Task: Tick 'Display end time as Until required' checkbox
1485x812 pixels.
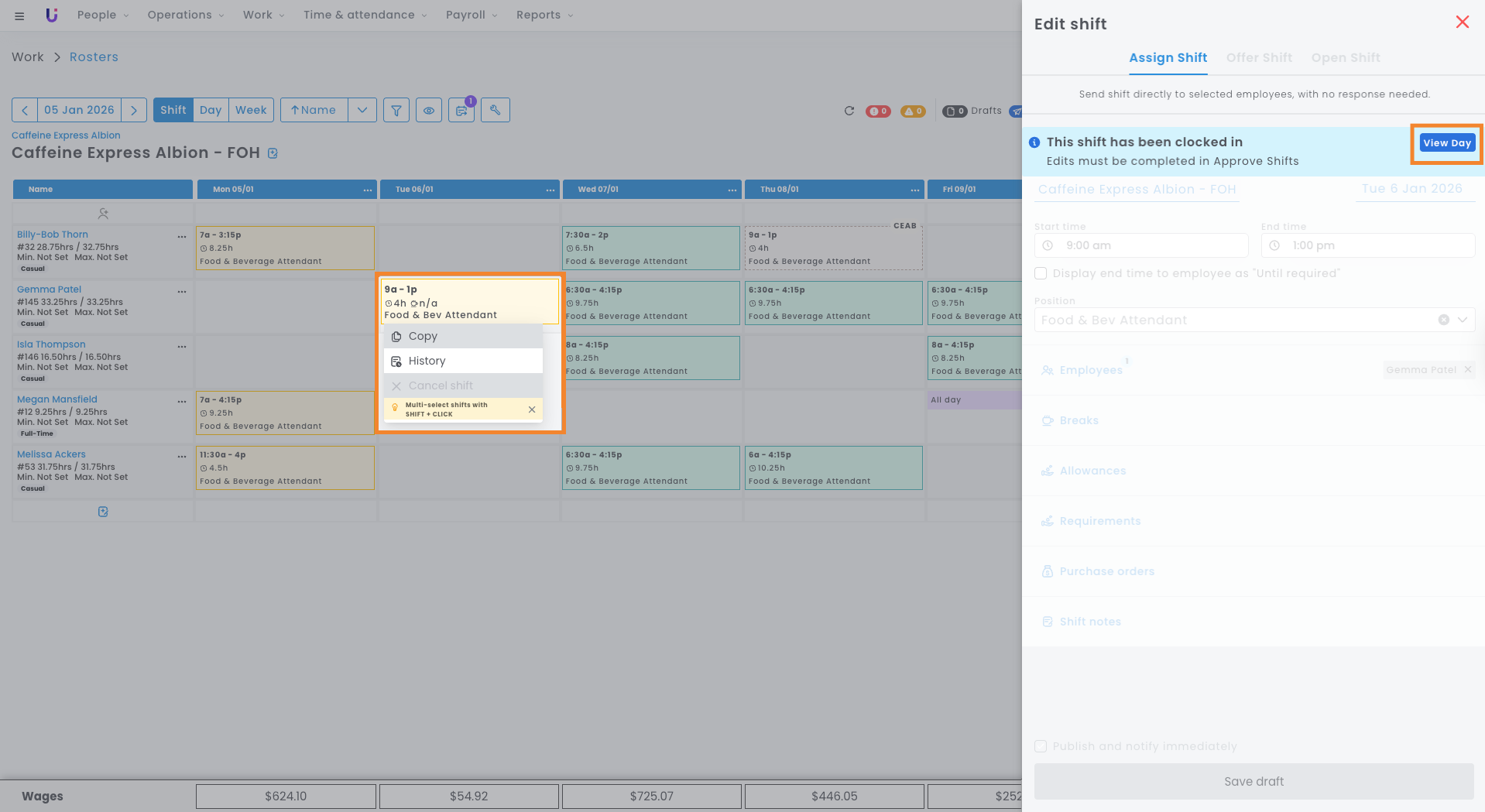Action: click(1041, 273)
